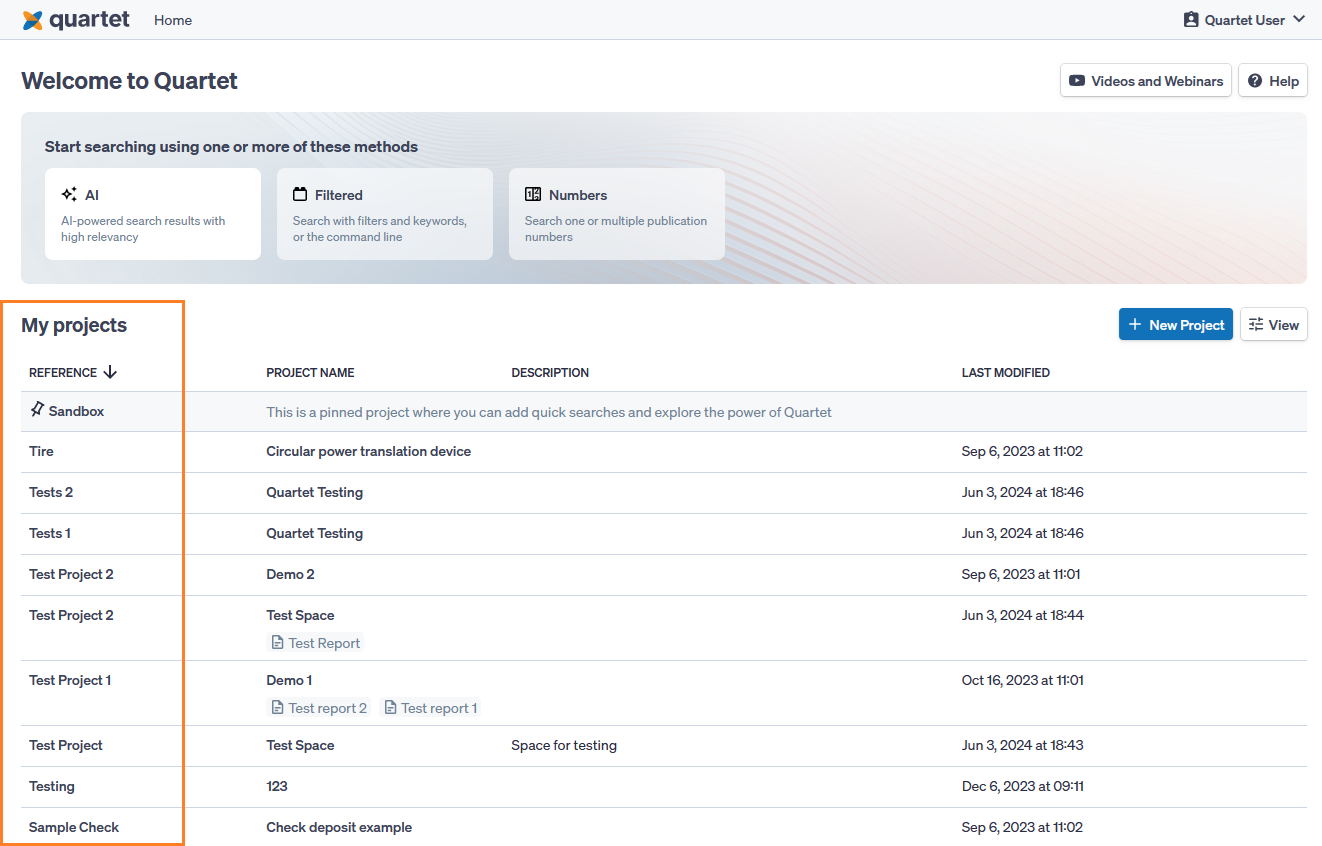Choose the Numbers search card

pos(617,214)
